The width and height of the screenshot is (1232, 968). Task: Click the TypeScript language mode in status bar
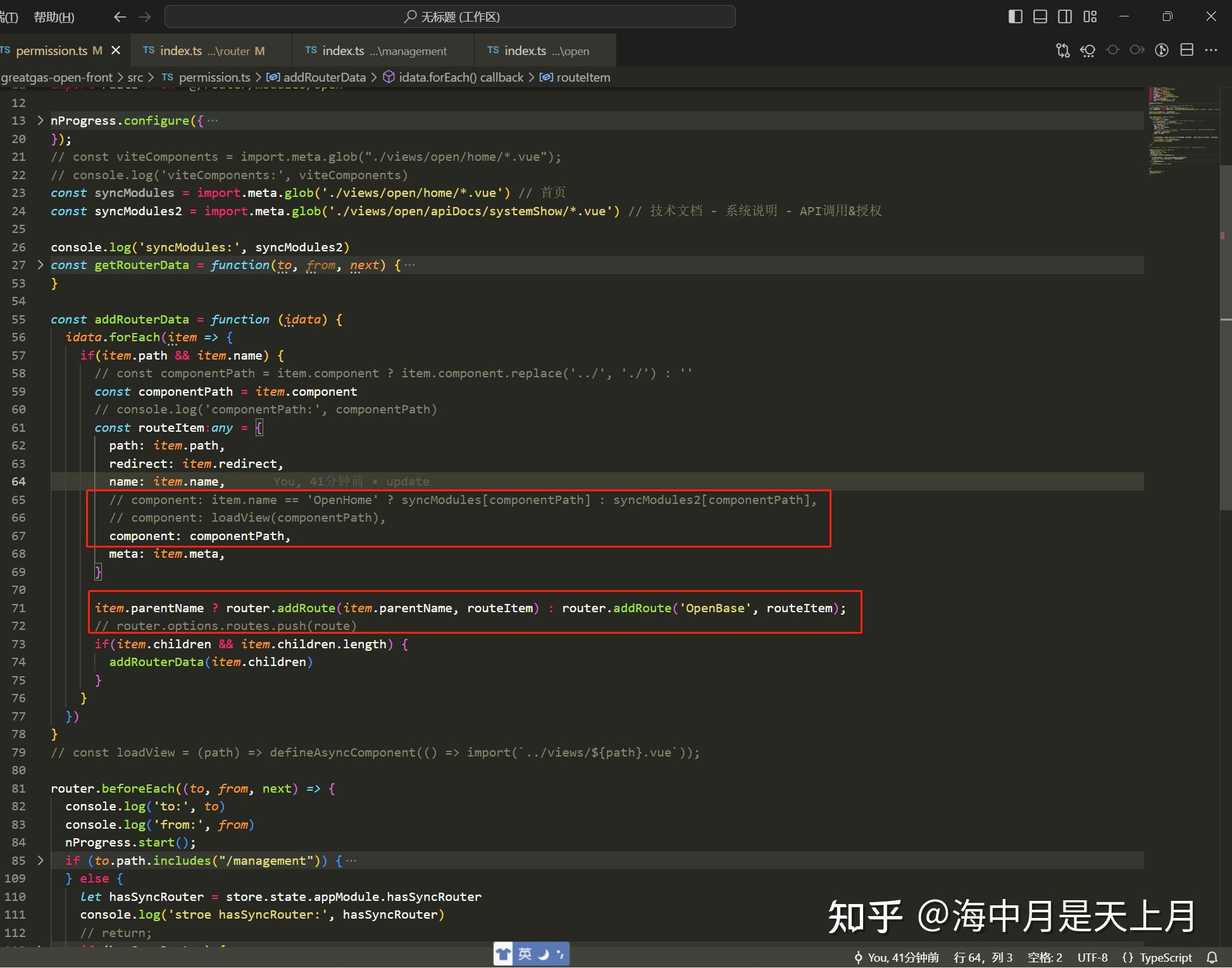[x=1157, y=957]
